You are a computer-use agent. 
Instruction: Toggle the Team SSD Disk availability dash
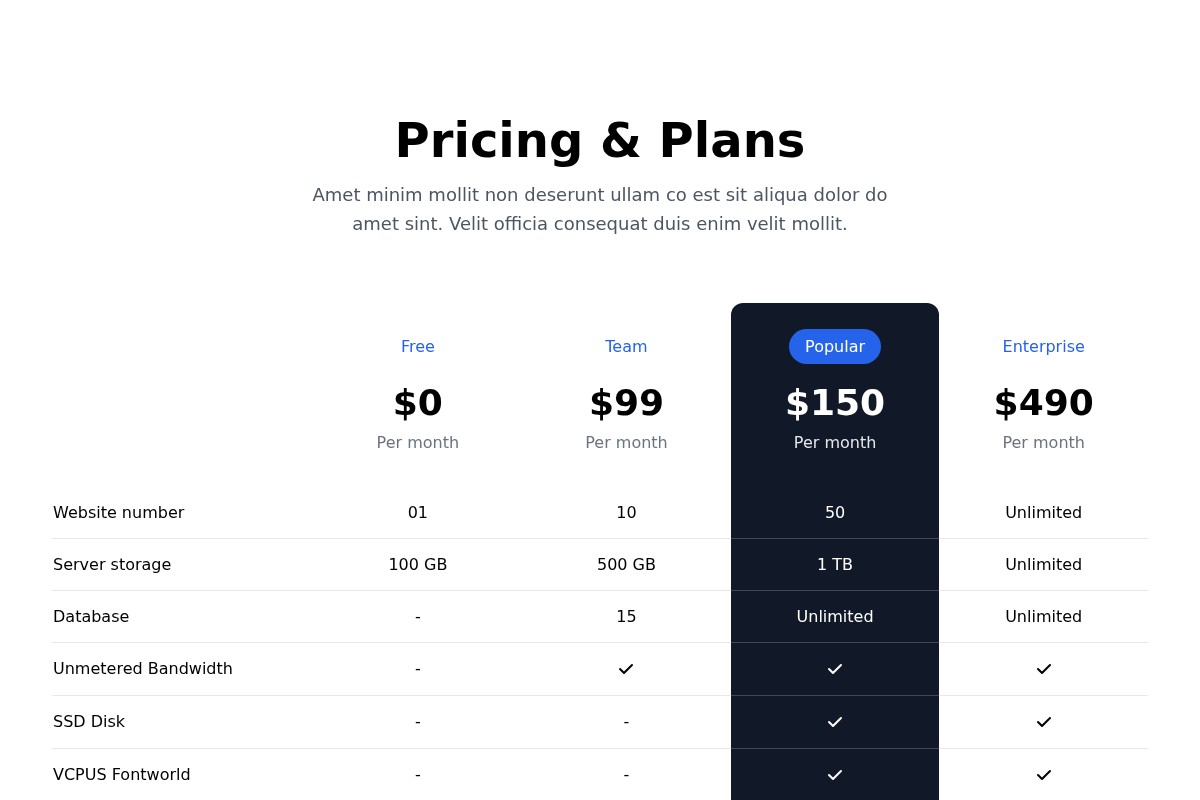coord(626,721)
